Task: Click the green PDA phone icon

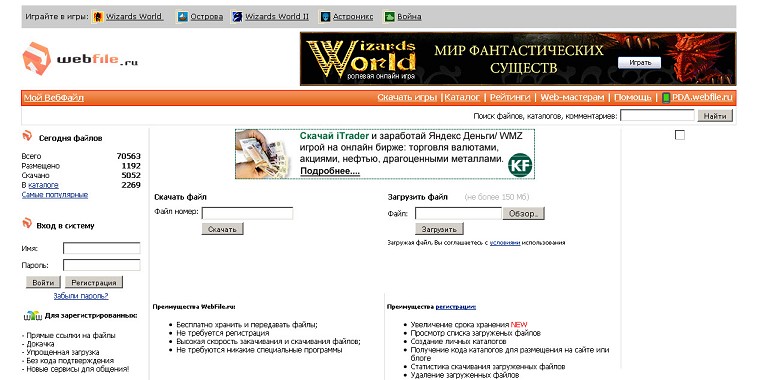Action: [x=666, y=98]
